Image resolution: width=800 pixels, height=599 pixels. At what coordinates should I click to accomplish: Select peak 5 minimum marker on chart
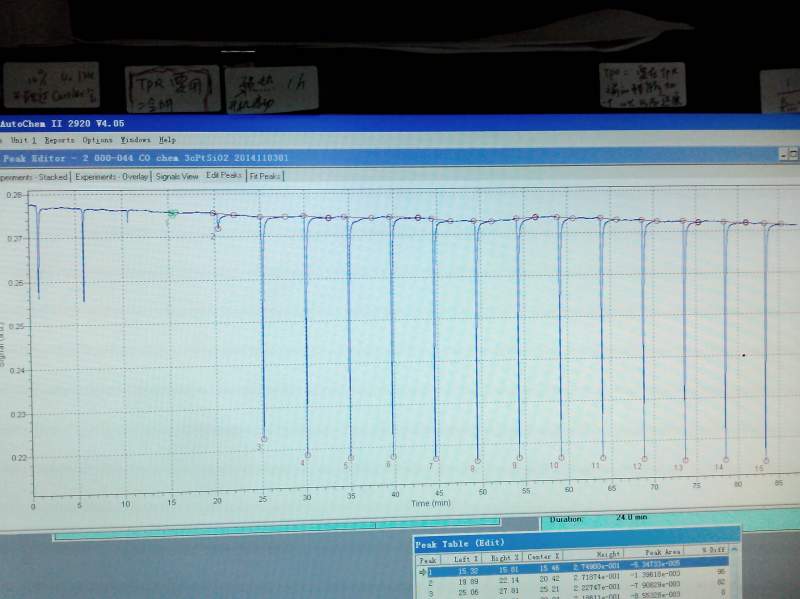pos(351,458)
